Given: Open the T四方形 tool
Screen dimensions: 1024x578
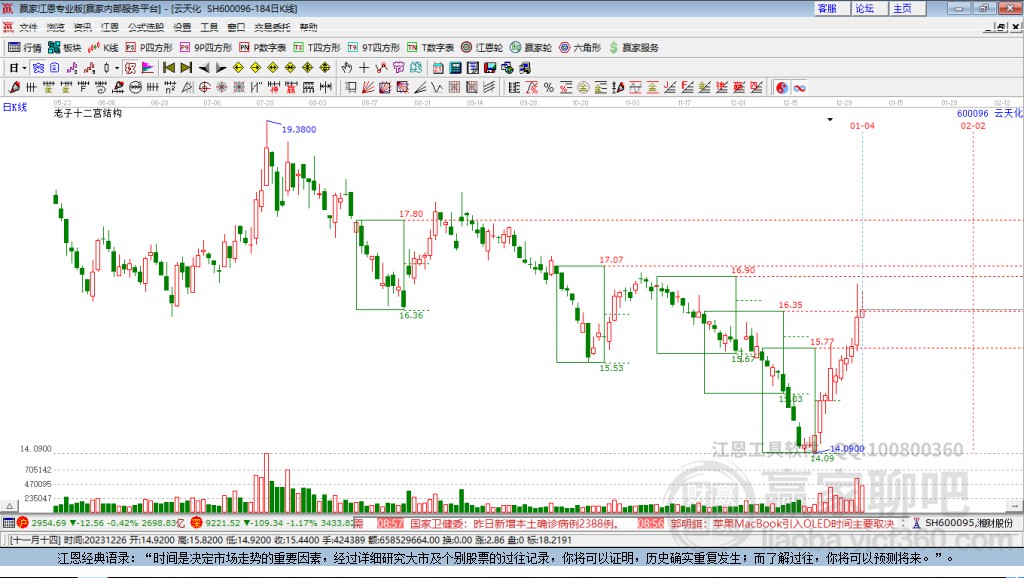Looking at the screenshot, I should point(317,48).
